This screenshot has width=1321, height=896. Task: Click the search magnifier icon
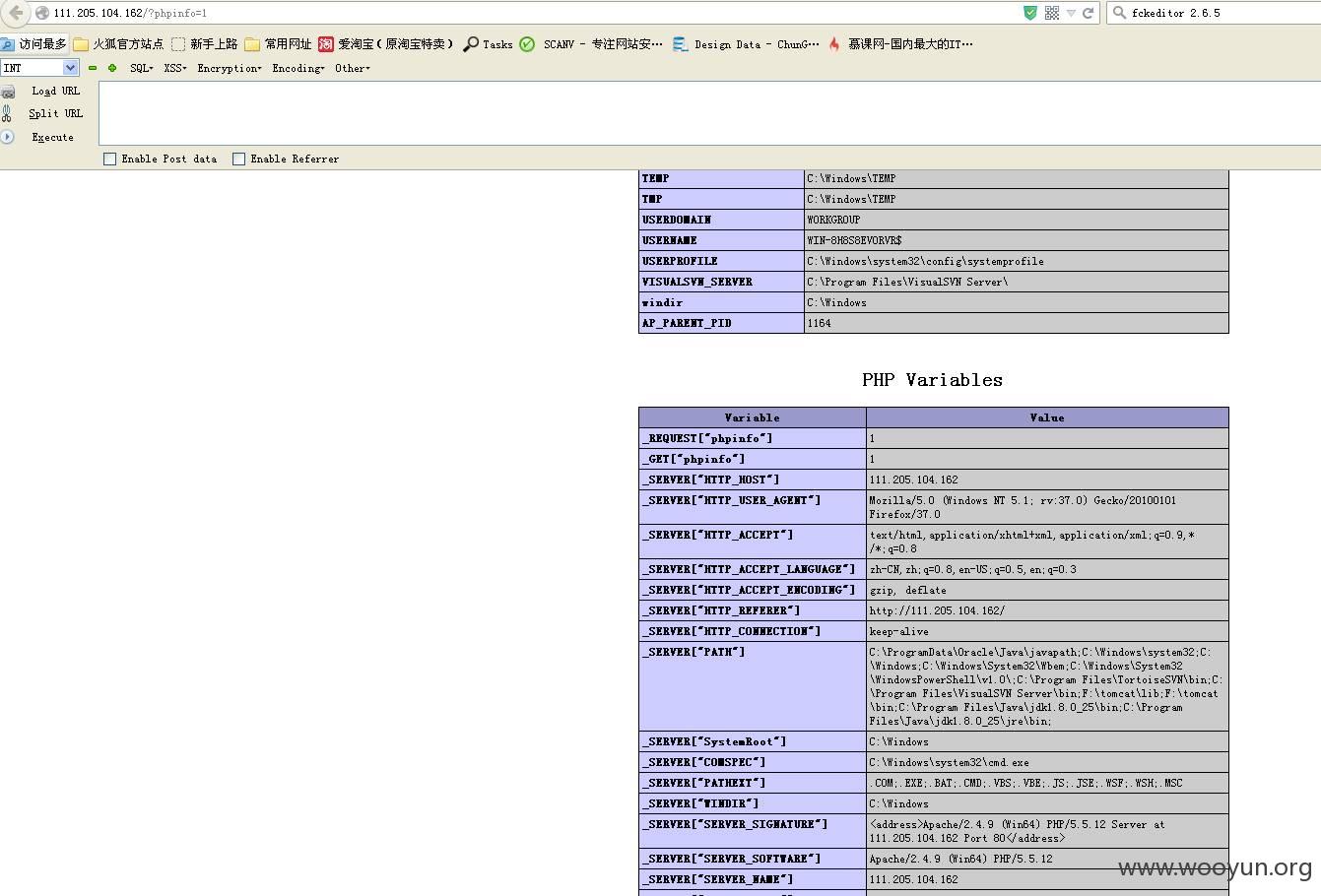click(x=1120, y=13)
